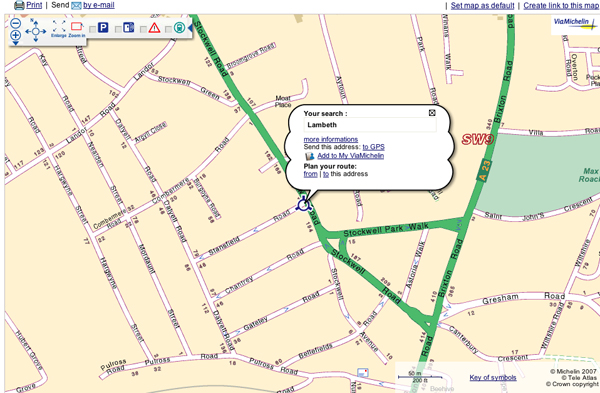The image size is (600, 393).
Task: Pan the map north using compass arrow
Action: [36, 23]
